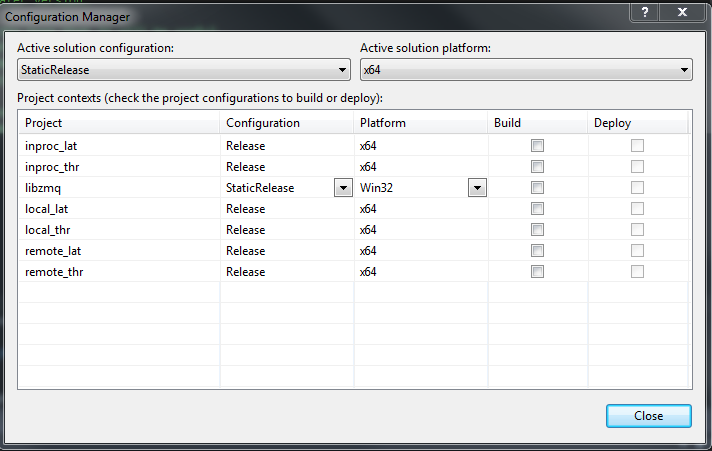Enable Build checkbox for inproc_lat

tap(537, 146)
